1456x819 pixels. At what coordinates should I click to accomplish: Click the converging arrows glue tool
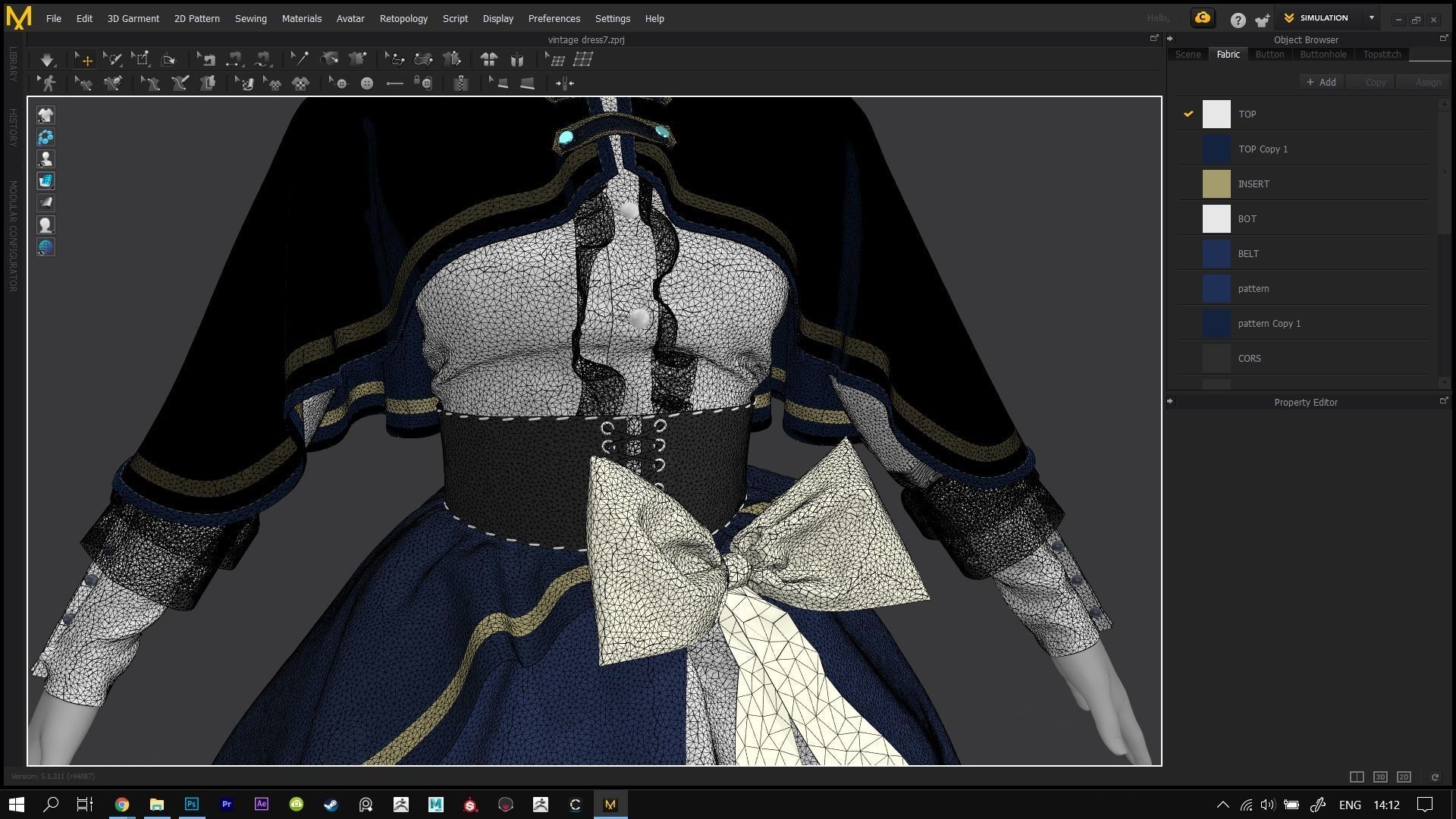pos(565,83)
